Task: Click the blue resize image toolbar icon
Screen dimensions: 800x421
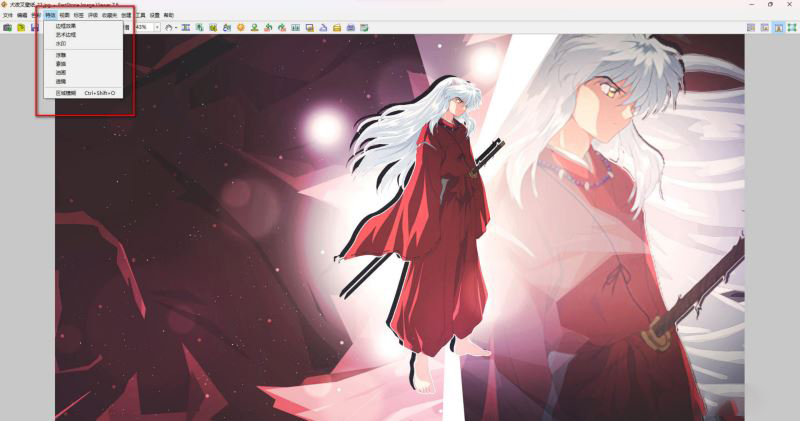Action: [x=186, y=28]
